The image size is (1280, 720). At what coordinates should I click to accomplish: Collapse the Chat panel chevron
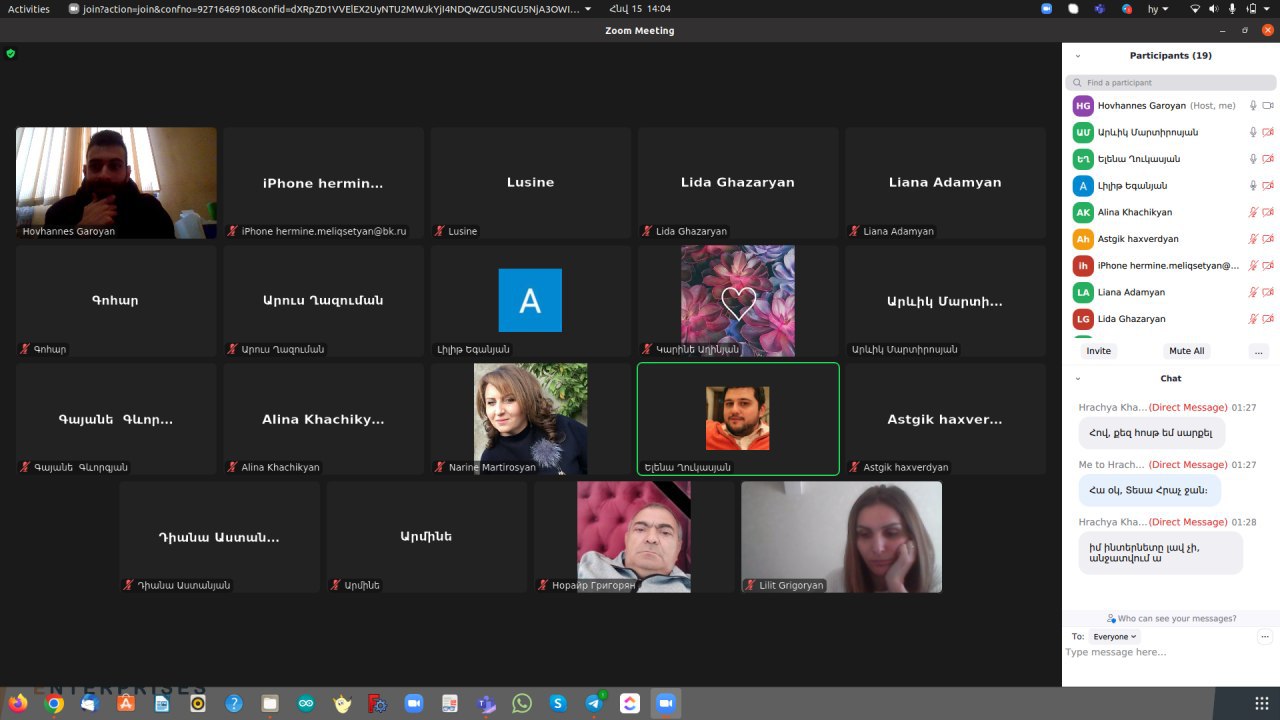pos(1078,379)
